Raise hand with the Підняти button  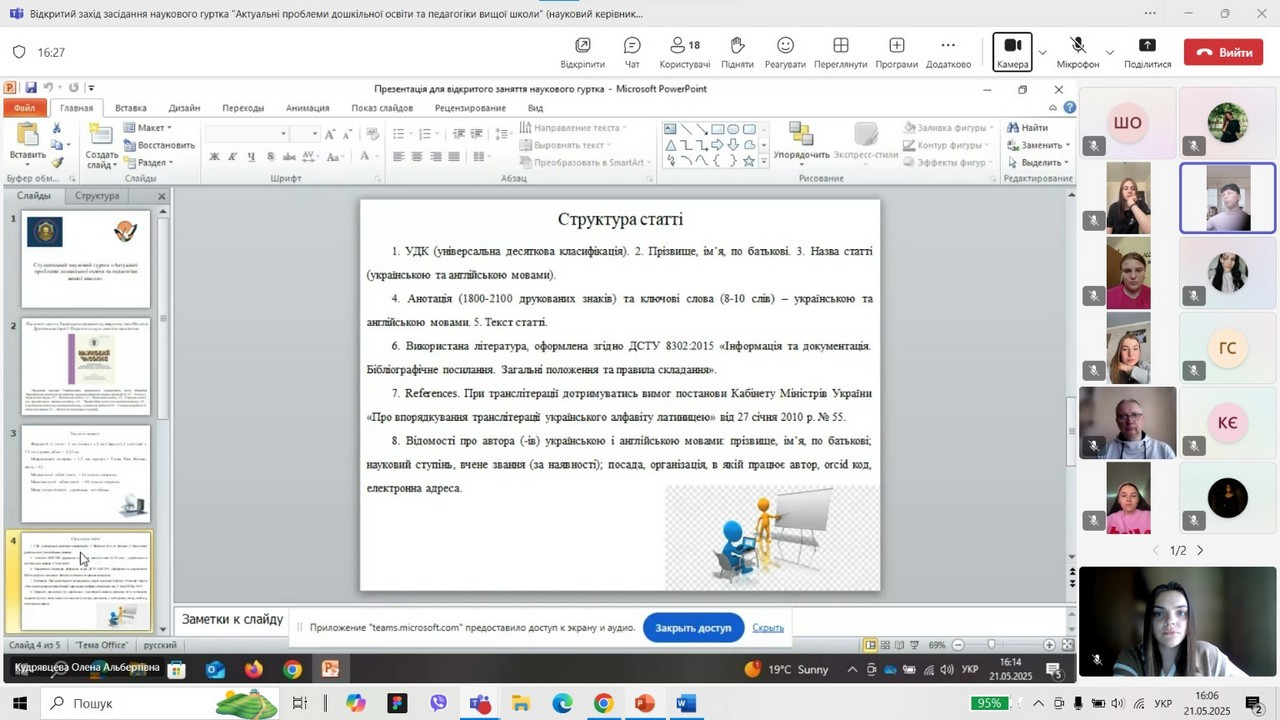(737, 52)
